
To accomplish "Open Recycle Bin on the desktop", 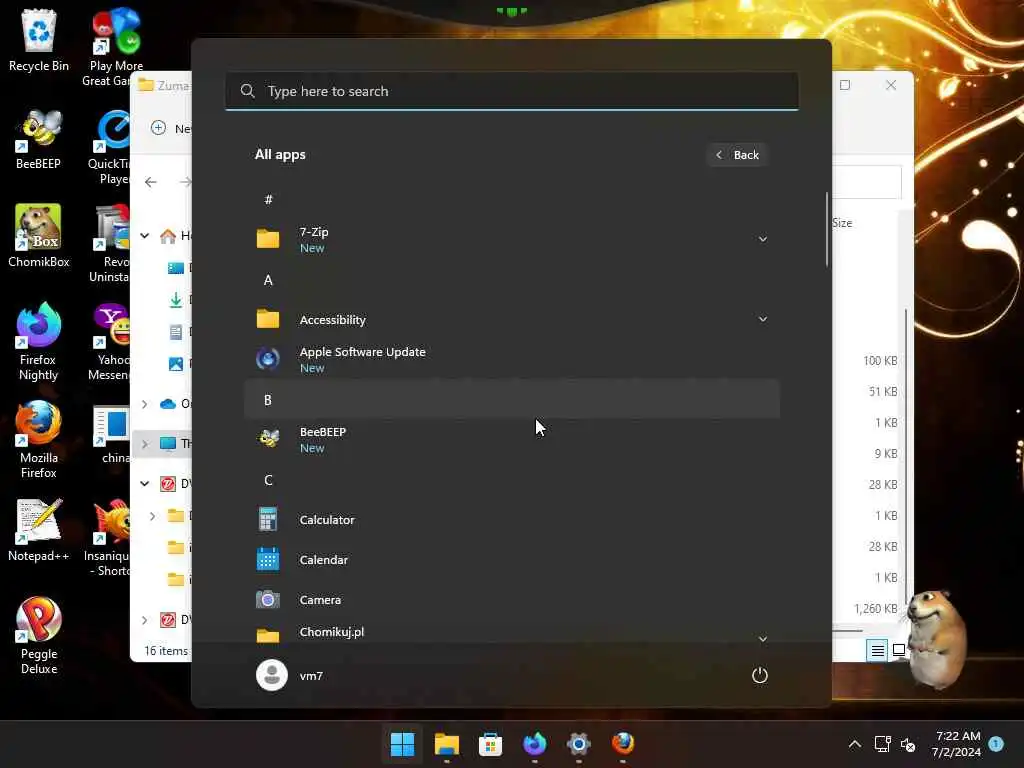I will pos(39,40).
